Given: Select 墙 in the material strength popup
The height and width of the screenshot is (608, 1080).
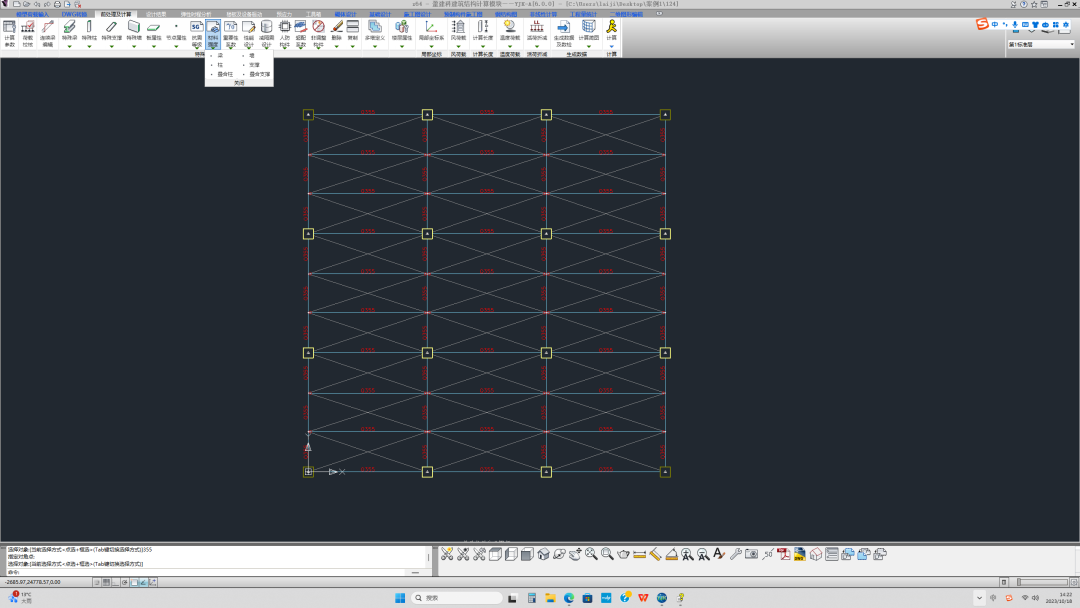Looking at the screenshot, I should pos(252,55).
